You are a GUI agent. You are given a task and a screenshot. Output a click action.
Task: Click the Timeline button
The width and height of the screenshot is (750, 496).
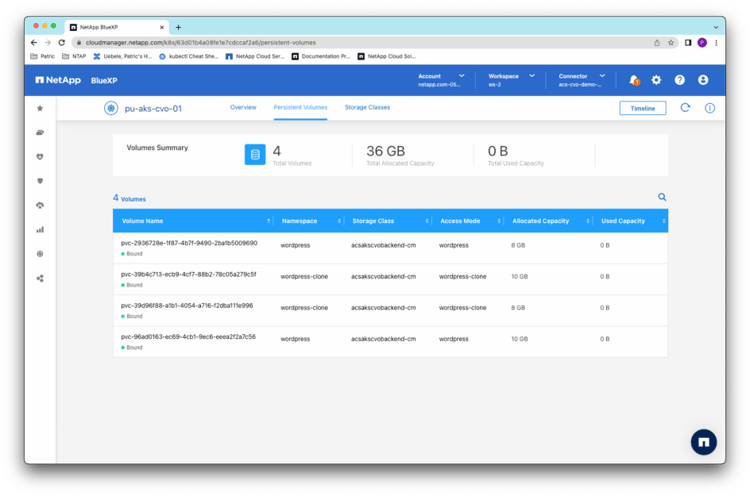coord(642,108)
